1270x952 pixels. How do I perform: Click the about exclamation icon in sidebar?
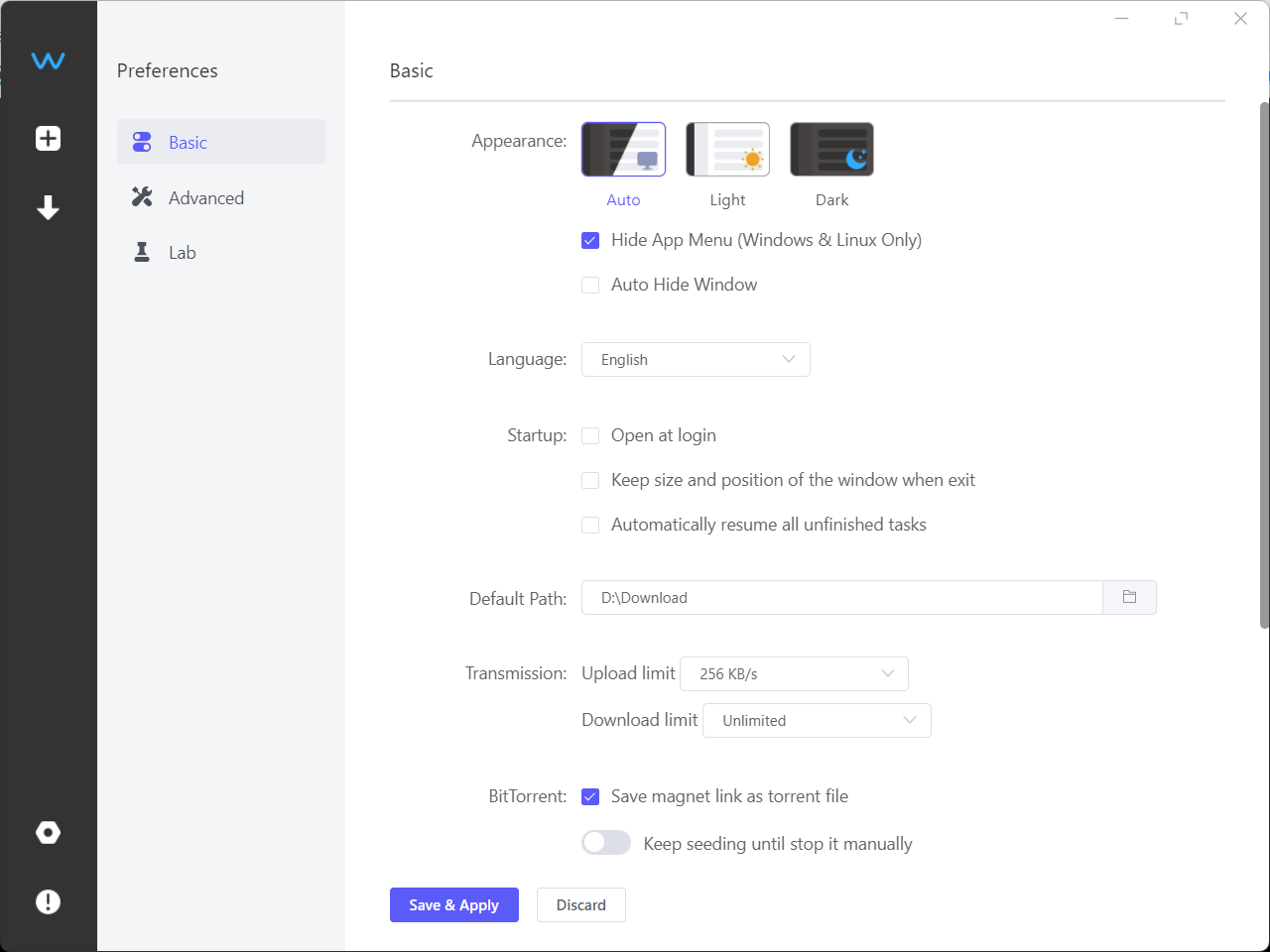[48, 901]
